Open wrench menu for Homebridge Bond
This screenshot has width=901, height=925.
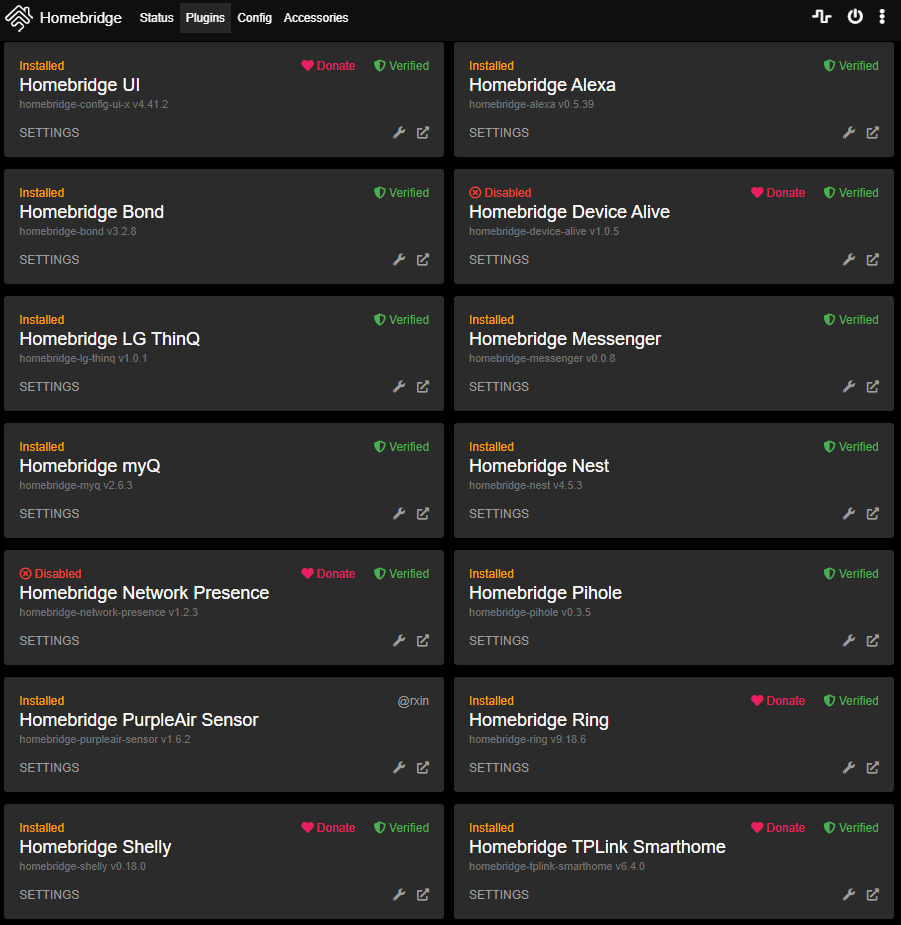(x=399, y=260)
